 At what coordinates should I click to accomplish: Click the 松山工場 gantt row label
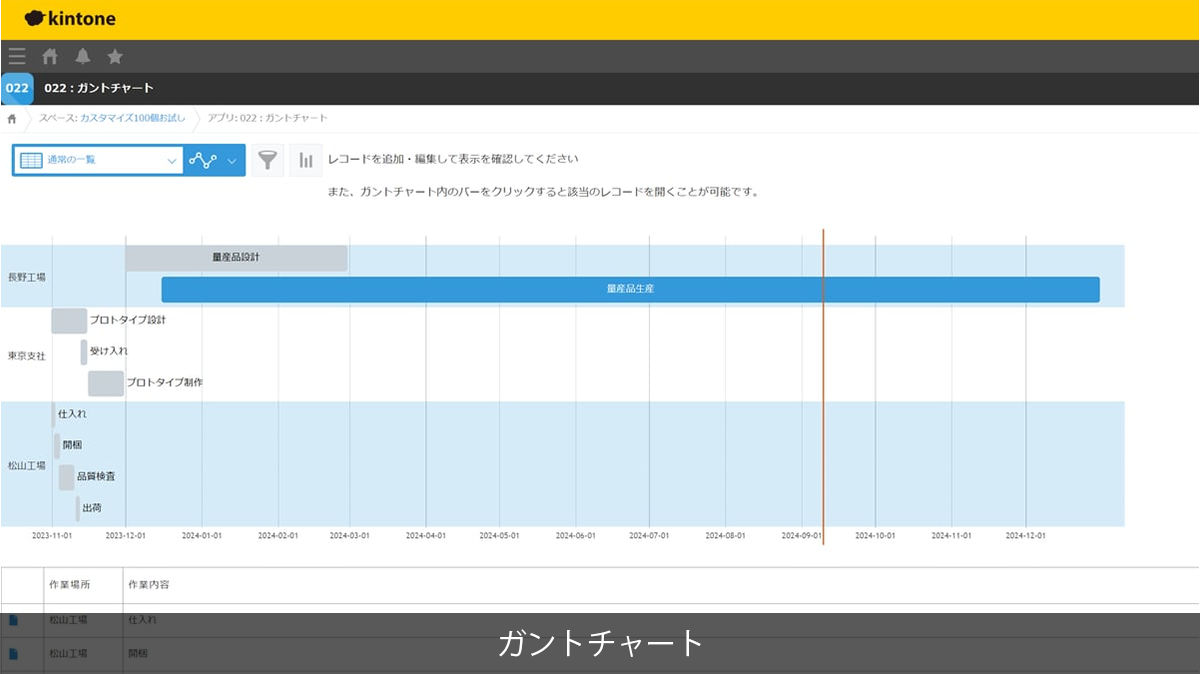point(26,465)
